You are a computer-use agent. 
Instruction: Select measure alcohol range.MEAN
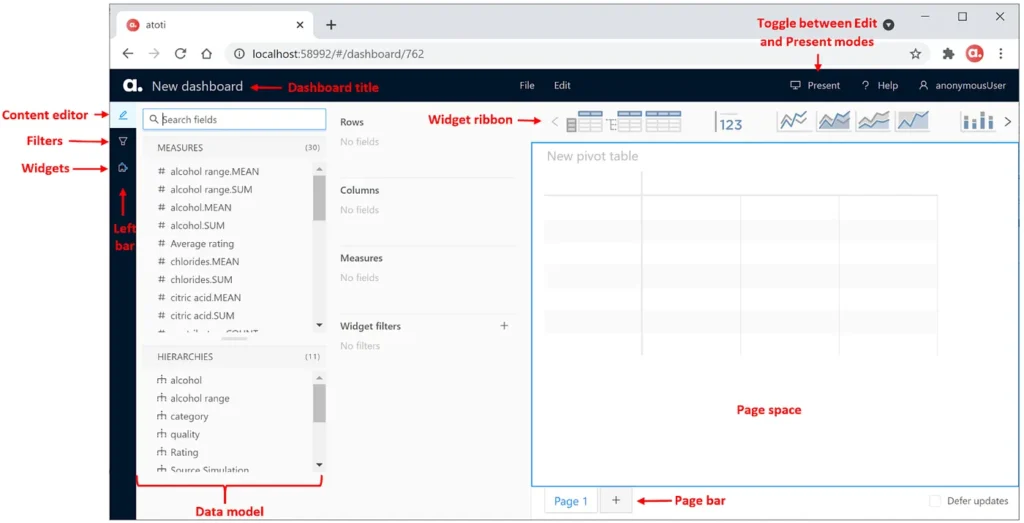pyautogui.click(x=214, y=172)
